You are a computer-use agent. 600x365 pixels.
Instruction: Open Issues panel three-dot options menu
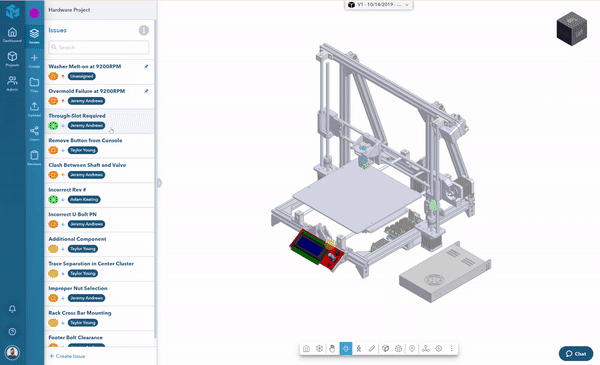[x=143, y=30]
